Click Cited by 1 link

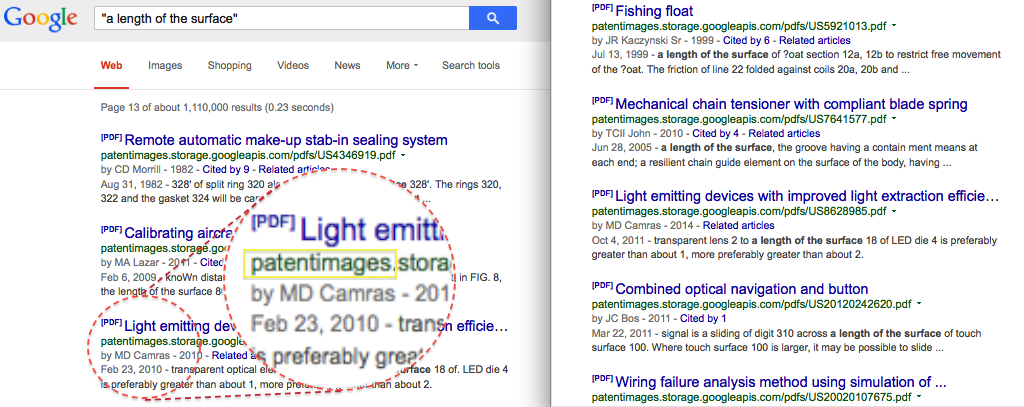(704, 318)
